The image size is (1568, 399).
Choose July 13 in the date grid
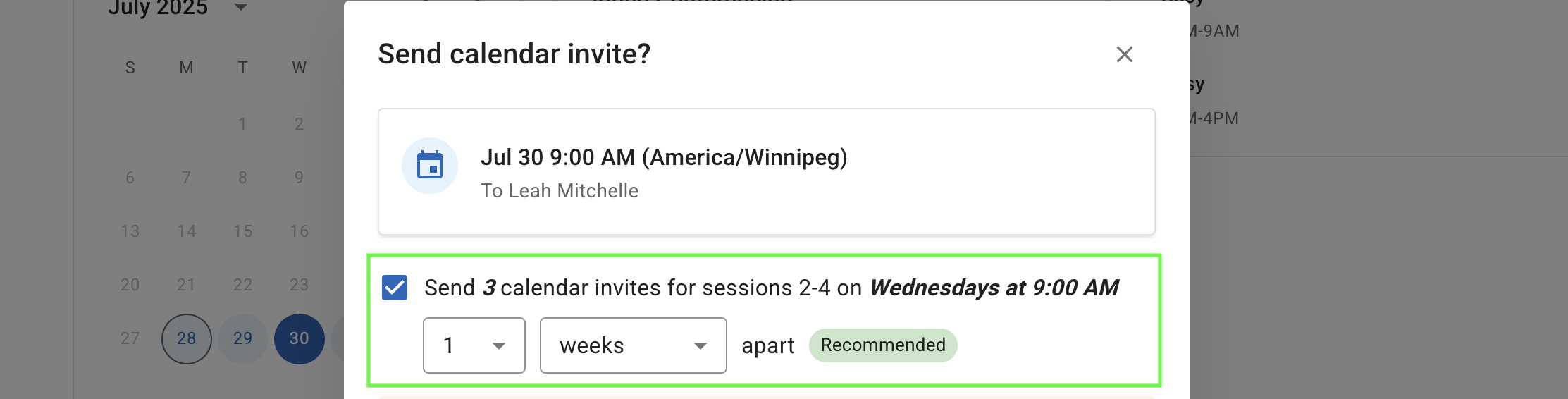pyautogui.click(x=130, y=231)
